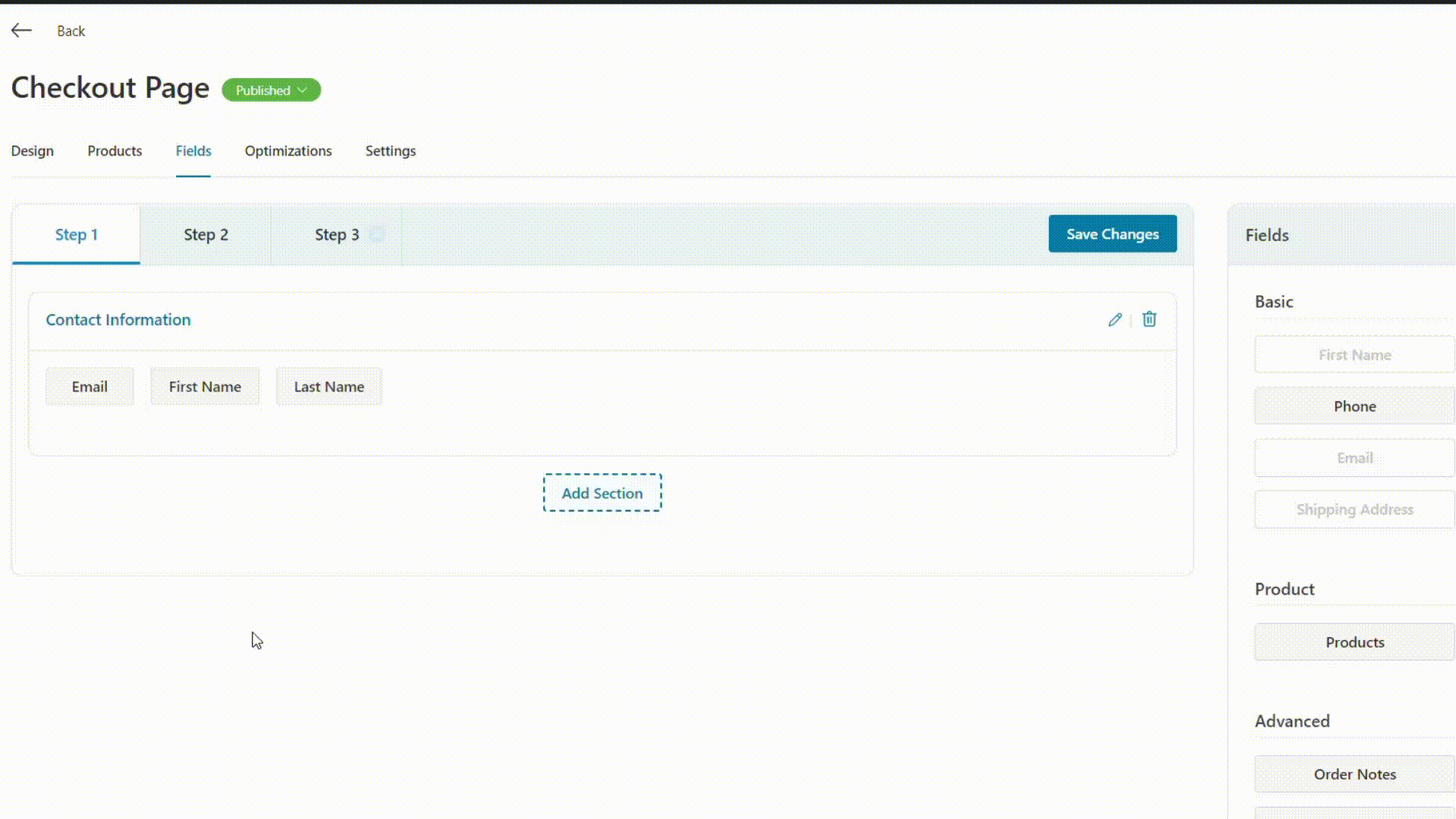This screenshot has height=819, width=1456.
Task: Open the Optimizations tab
Action: pyautogui.click(x=288, y=151)
